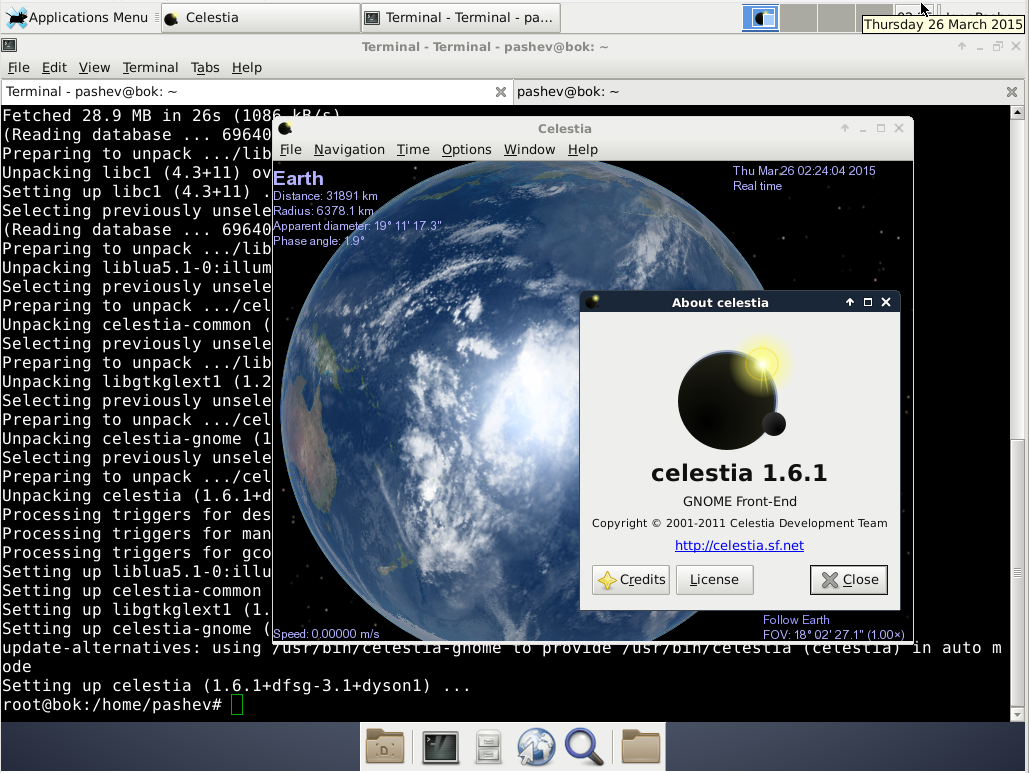The width and height of the screenshot is (1029, 773).
Task: Click the 'Distance: 31891 km' text
Action: click(326, 196)
